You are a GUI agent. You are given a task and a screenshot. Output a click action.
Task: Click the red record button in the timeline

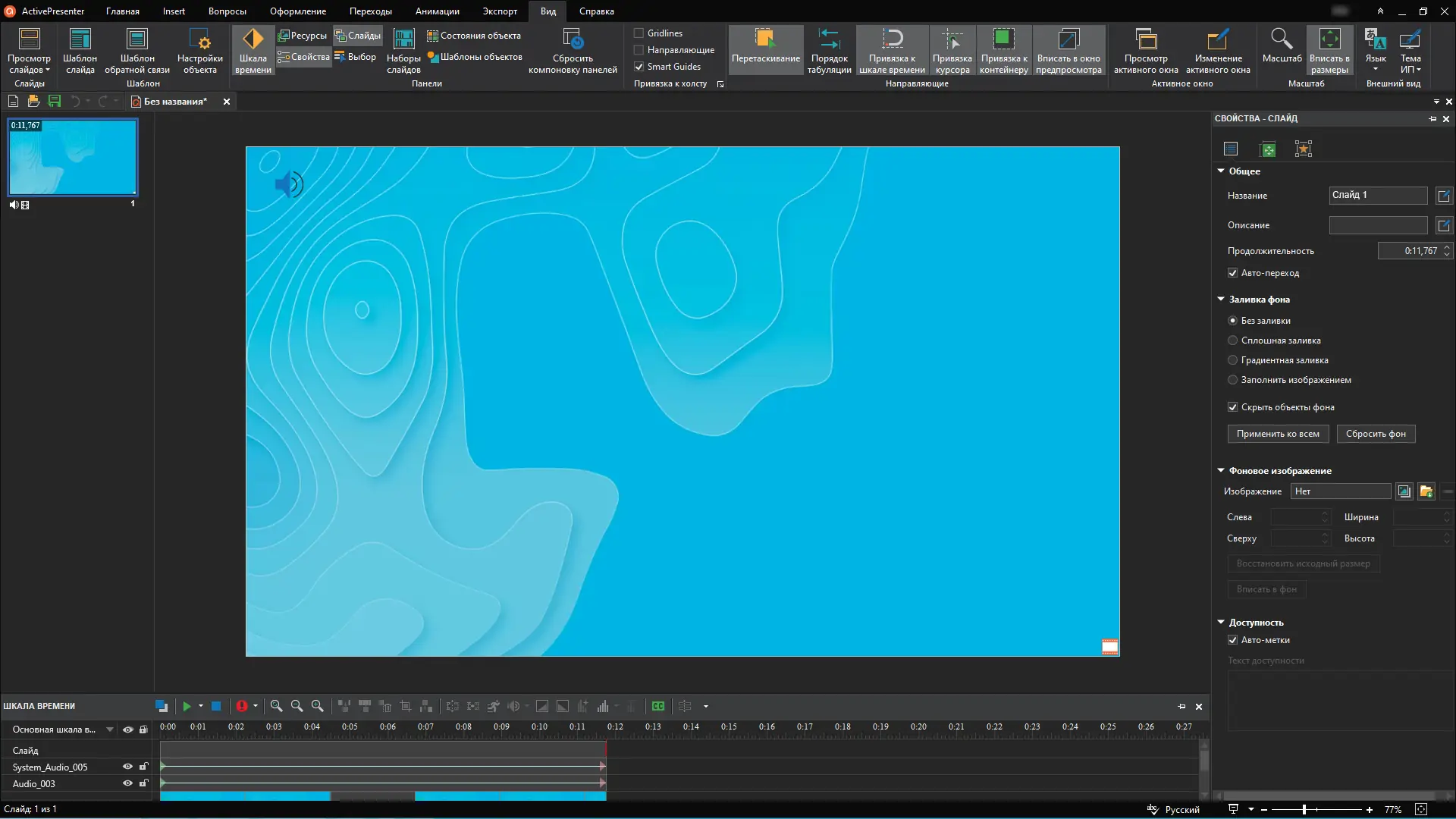[x=241, y=706]
